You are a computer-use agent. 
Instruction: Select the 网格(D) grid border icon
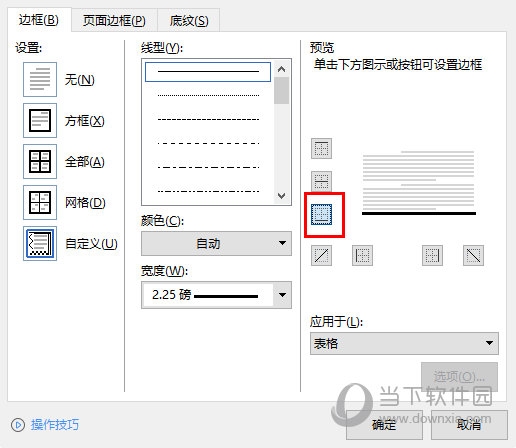40,202
